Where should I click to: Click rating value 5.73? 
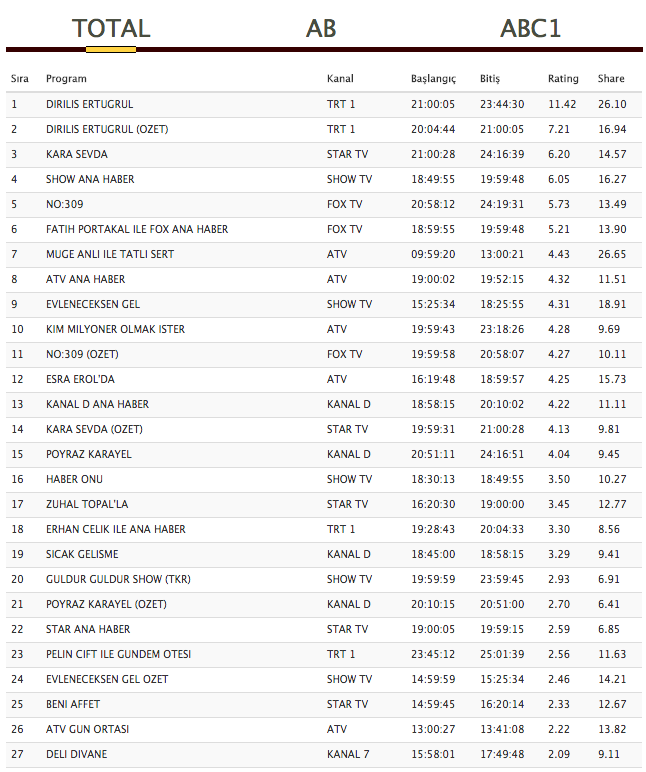pos(559,204)
